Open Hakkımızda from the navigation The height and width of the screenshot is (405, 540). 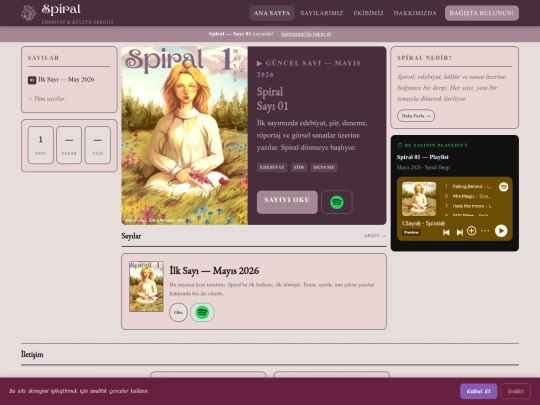[415, 13]
